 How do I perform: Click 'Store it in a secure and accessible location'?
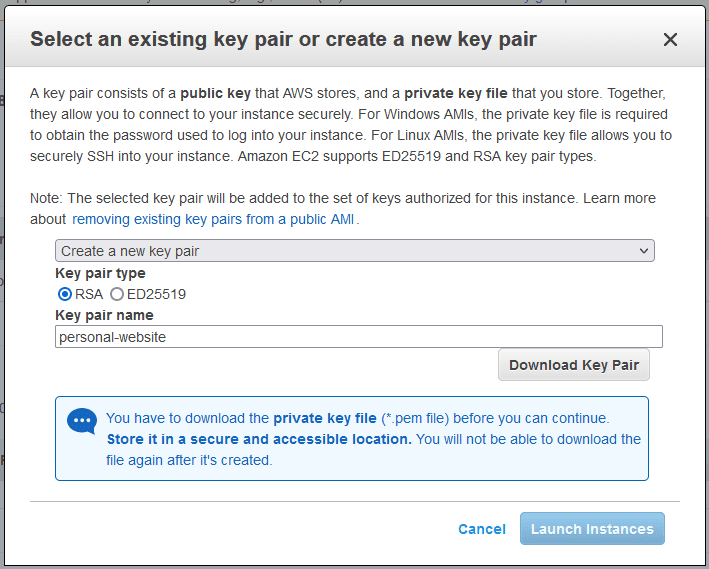click(258, 439)
